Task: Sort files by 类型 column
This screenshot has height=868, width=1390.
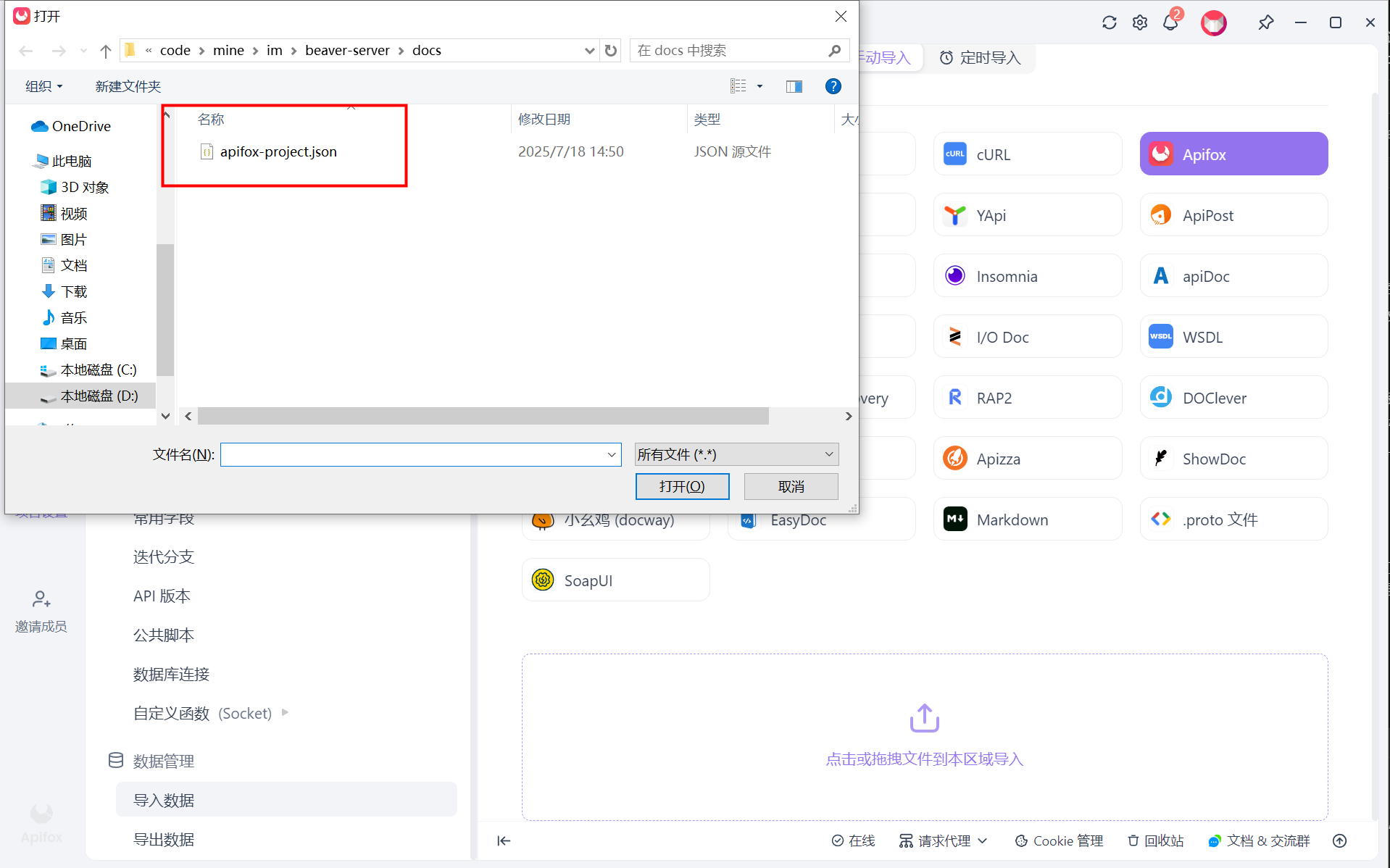Action: pos(707,119)
